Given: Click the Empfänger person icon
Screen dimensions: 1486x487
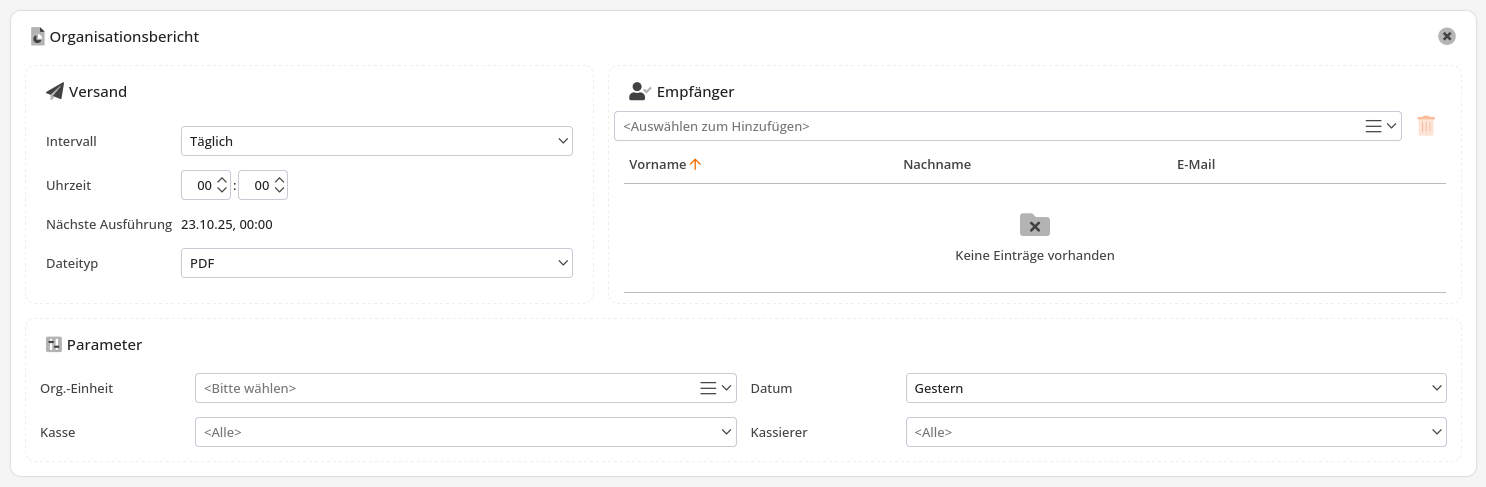Looking at the screenshot, I should point(639,91).
